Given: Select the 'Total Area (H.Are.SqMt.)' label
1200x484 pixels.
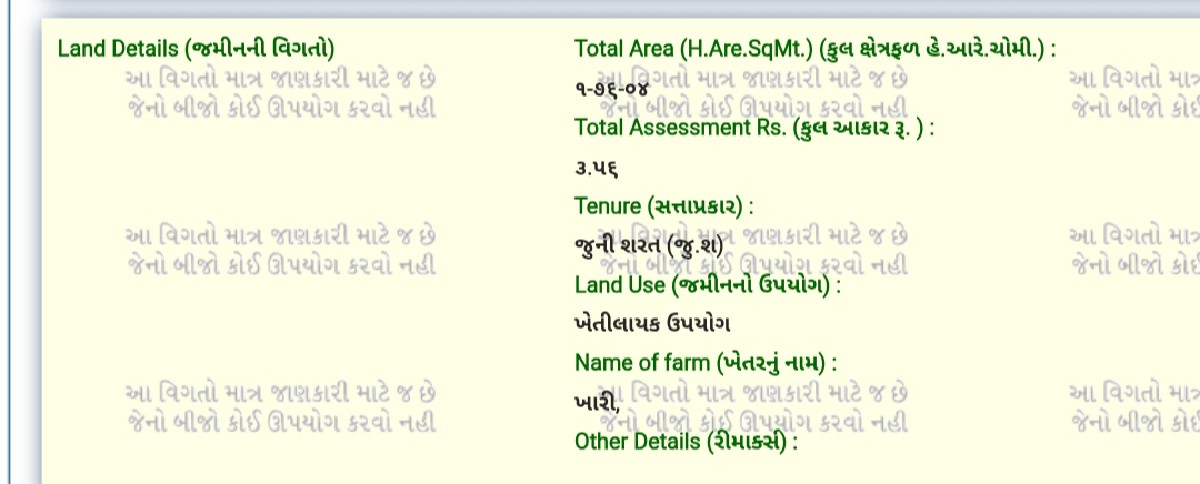Looking at the screenshot, I should (816, 48).
